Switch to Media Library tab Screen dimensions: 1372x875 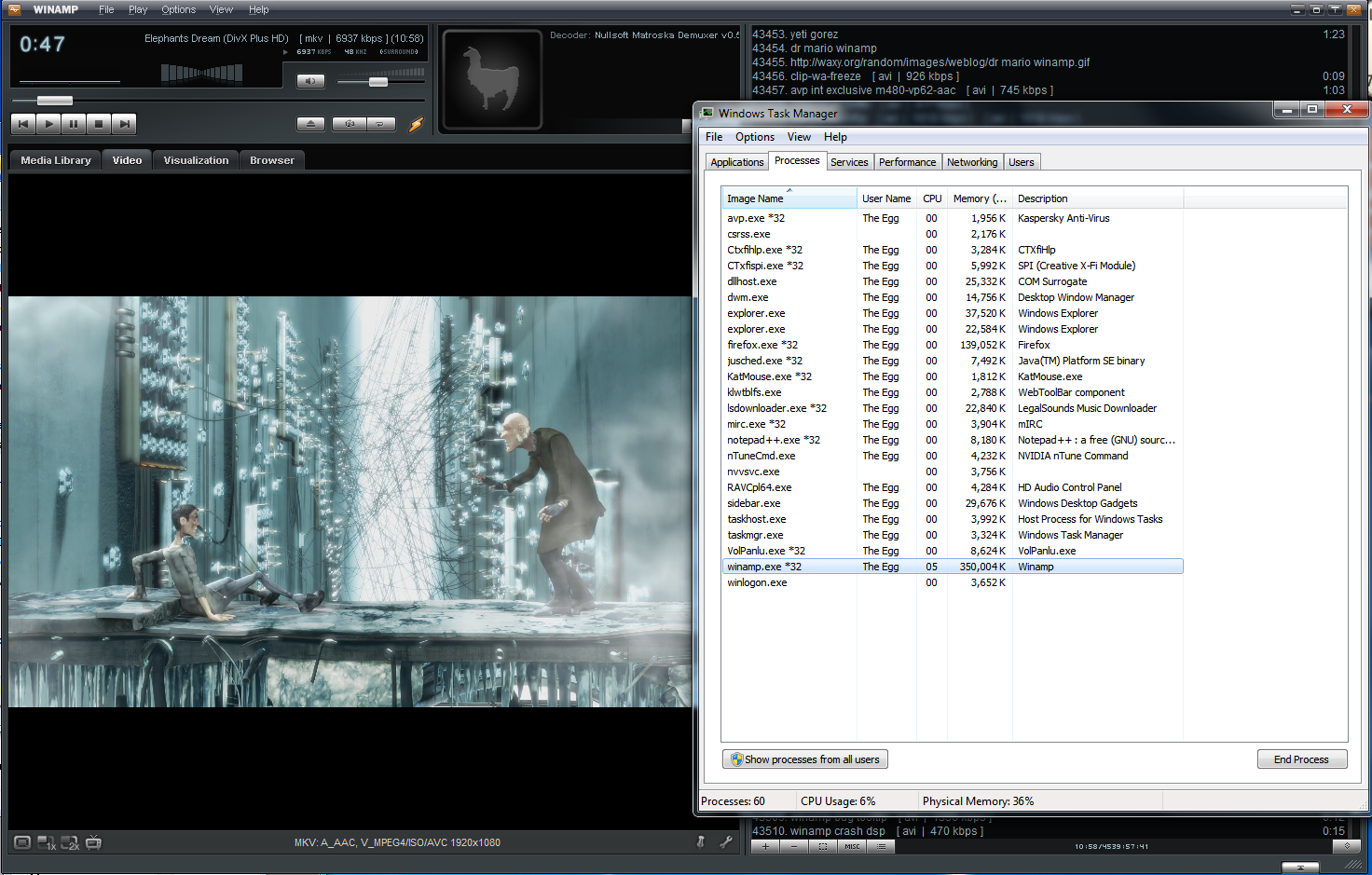pyautogui.click(x=56, y=160)
